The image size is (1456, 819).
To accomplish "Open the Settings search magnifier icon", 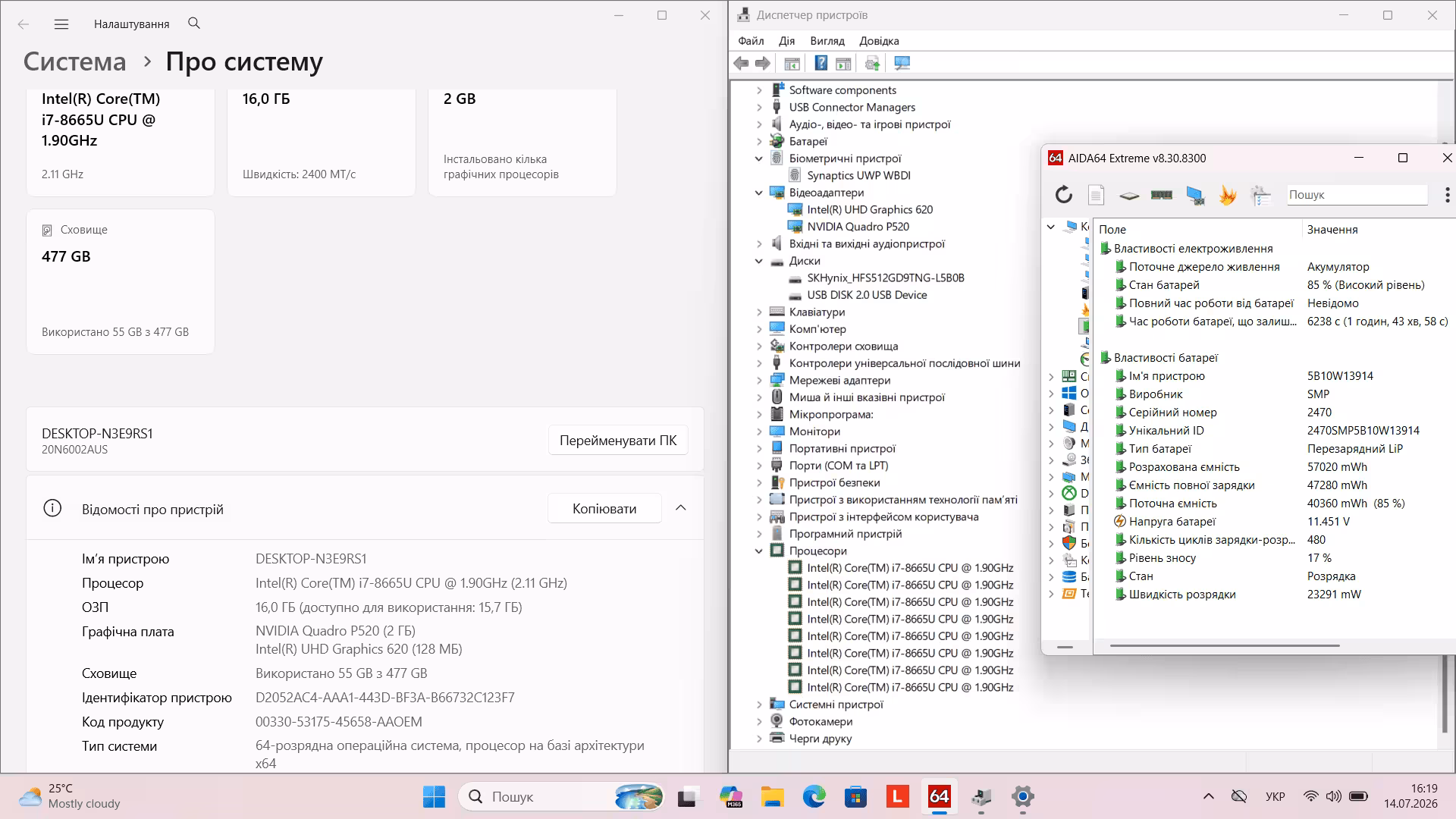I will 194,24.
